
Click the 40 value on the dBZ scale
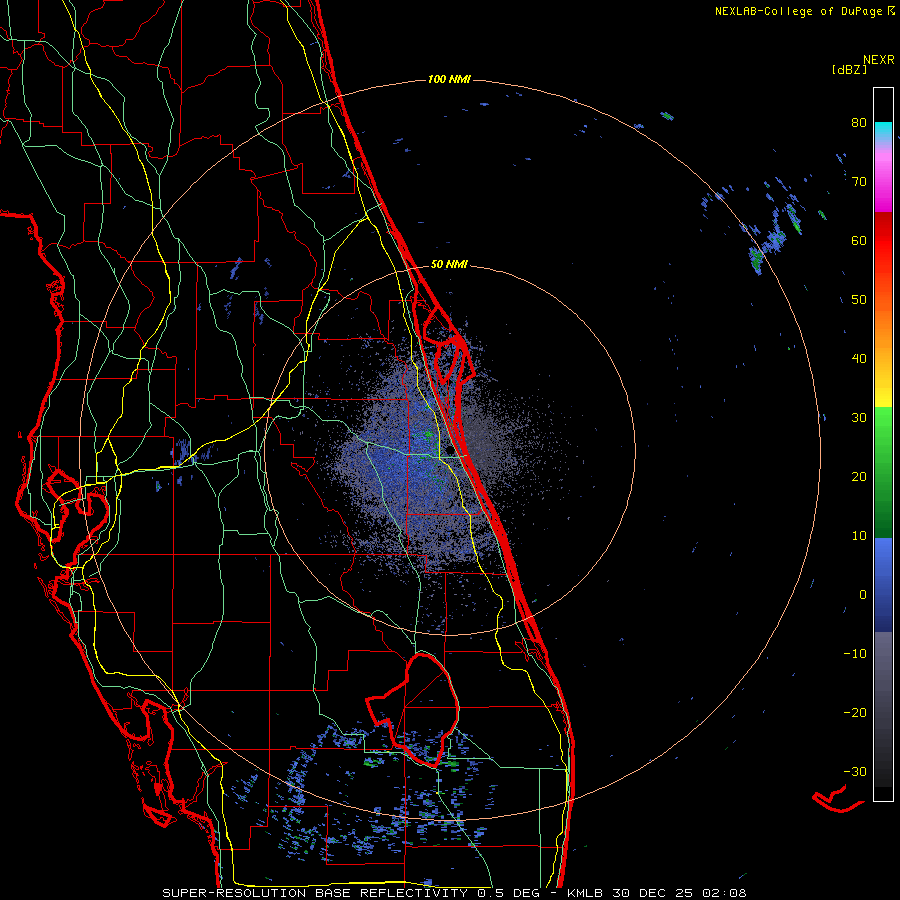[859, 359]
